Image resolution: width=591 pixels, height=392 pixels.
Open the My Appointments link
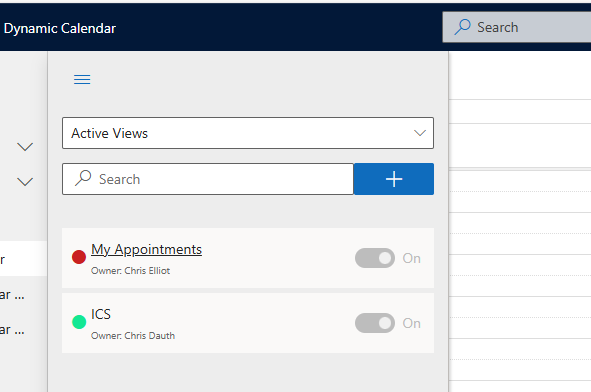[x=146, y=250]
